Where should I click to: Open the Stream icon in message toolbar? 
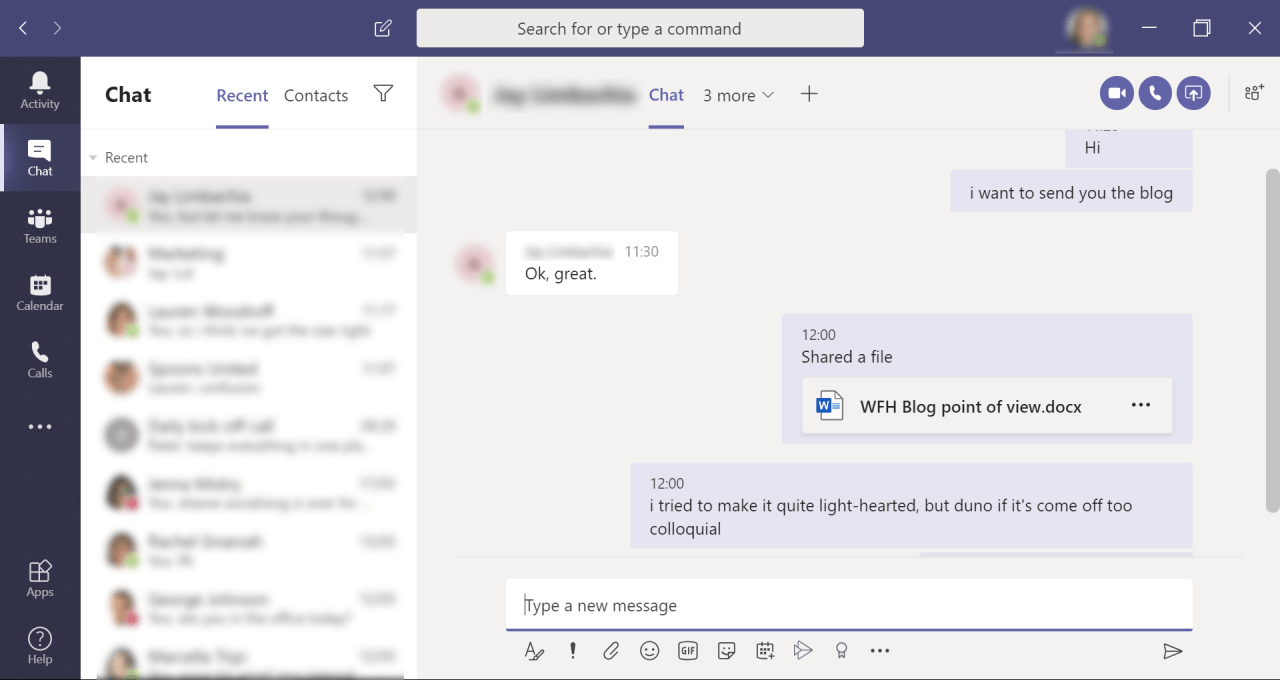point(803,651)
